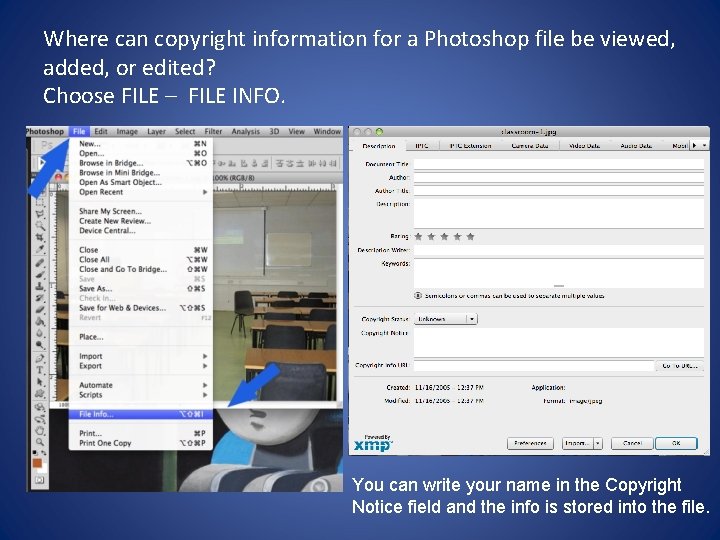
Task: Select the Brush tool
Action: (40, 275)
